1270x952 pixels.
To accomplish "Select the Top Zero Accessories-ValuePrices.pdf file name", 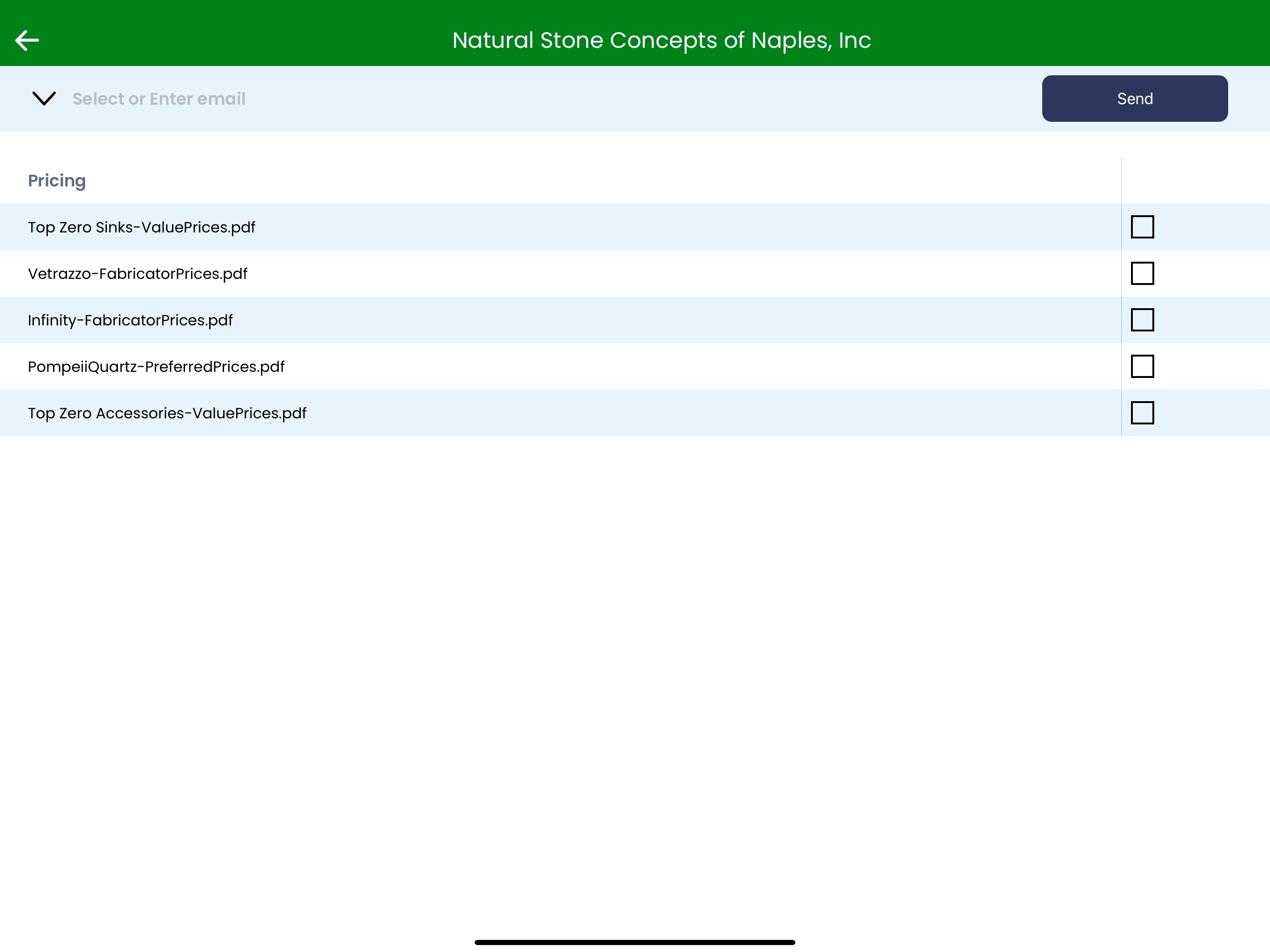I will click(x=167, y=413).
